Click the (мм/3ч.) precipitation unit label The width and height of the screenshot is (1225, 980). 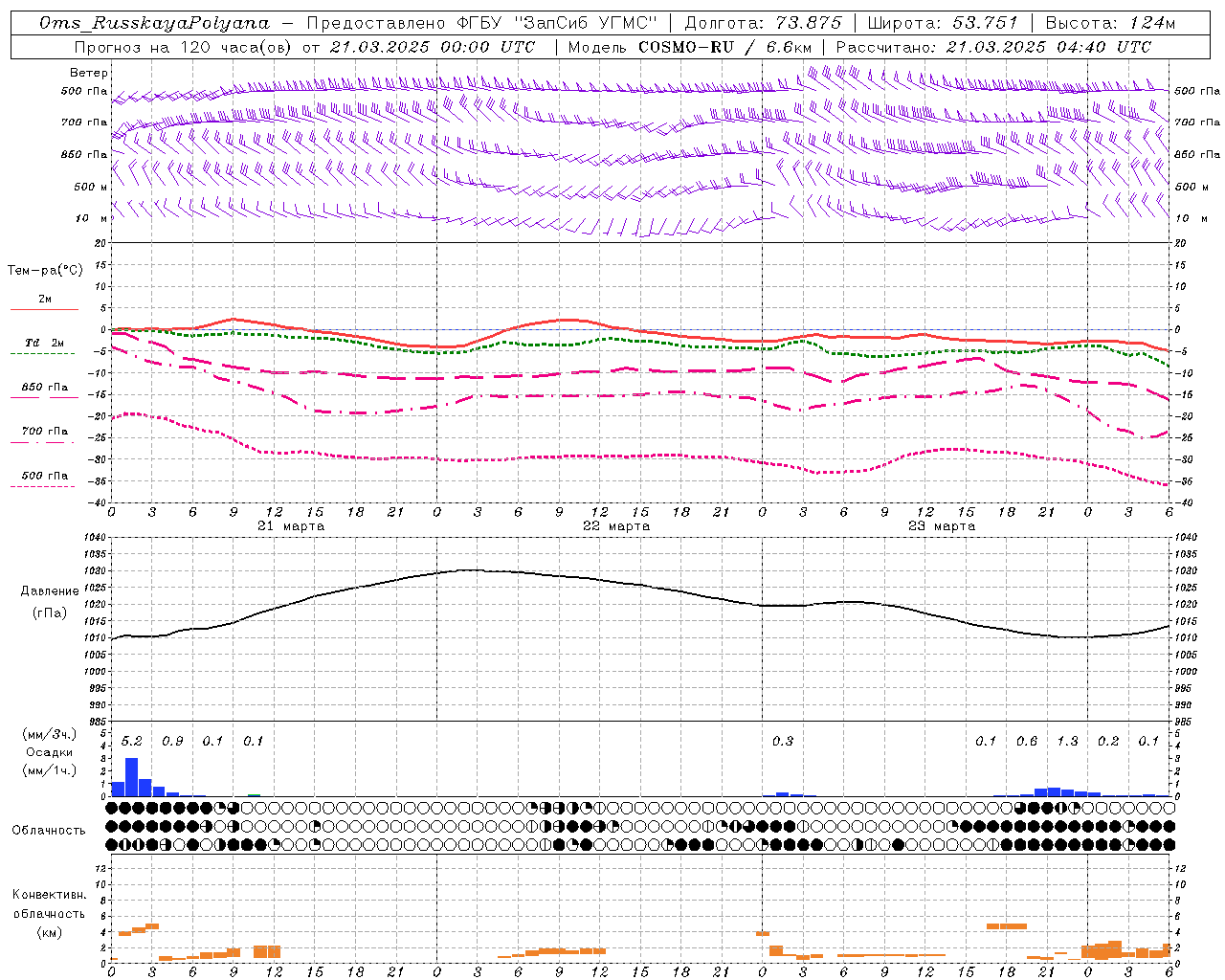pos(50,735)
